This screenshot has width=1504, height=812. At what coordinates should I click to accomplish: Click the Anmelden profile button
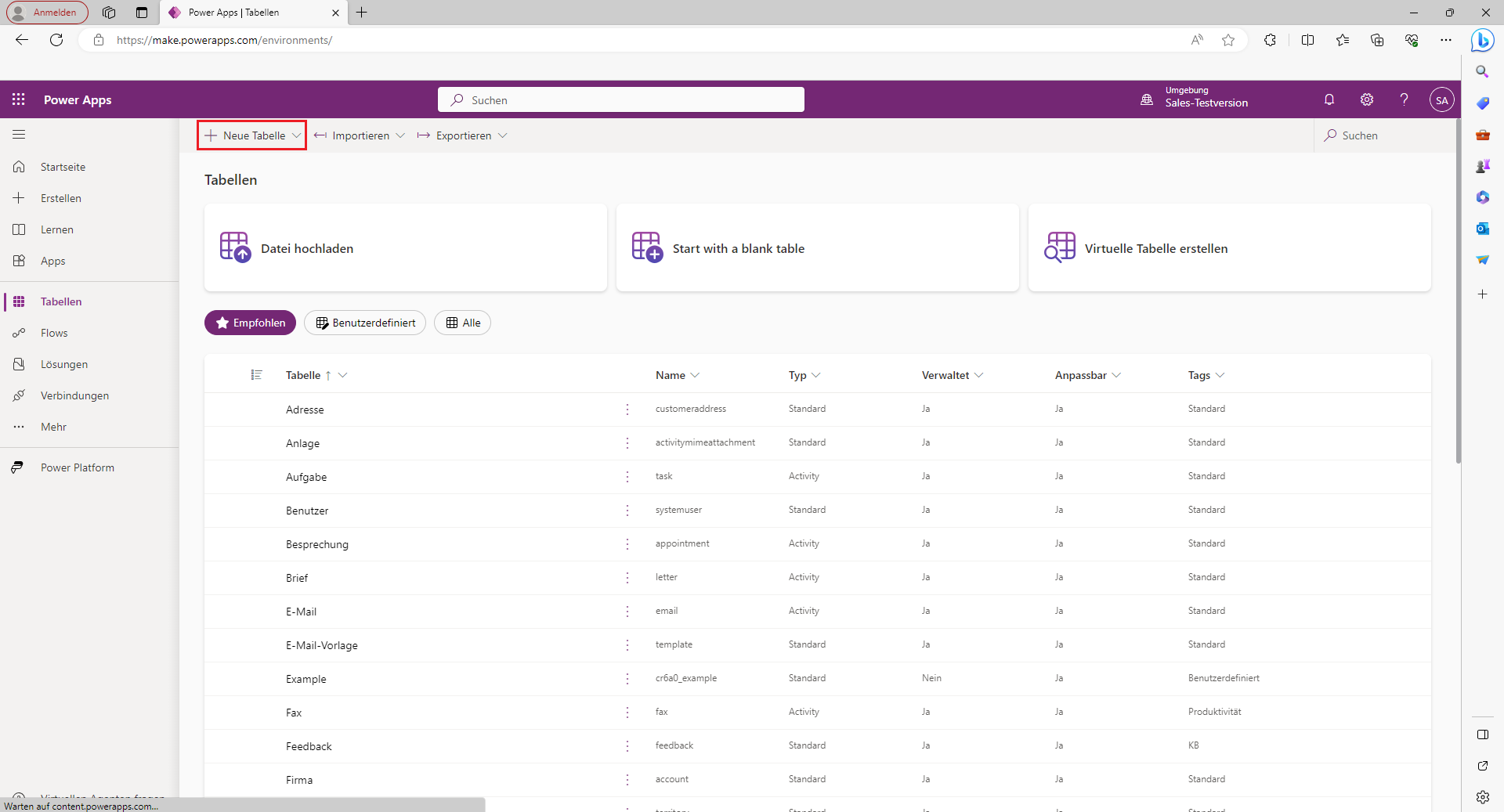47,13
